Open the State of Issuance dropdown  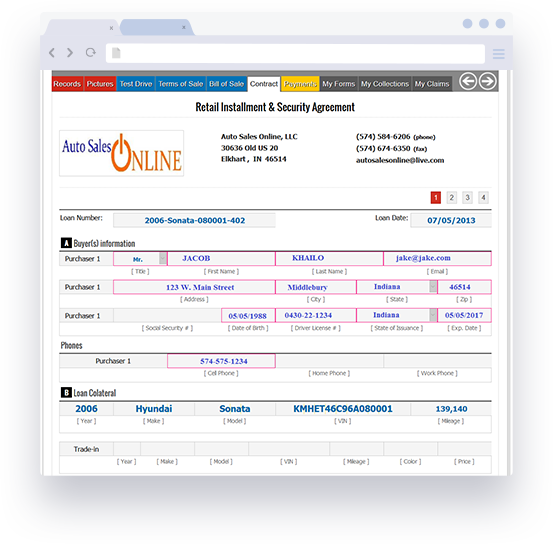point(433,315)
